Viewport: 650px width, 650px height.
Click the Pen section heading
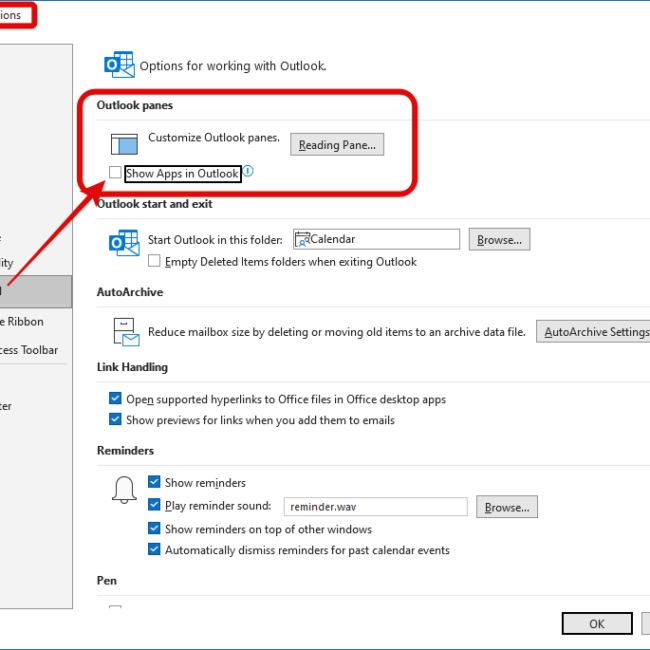107,580
